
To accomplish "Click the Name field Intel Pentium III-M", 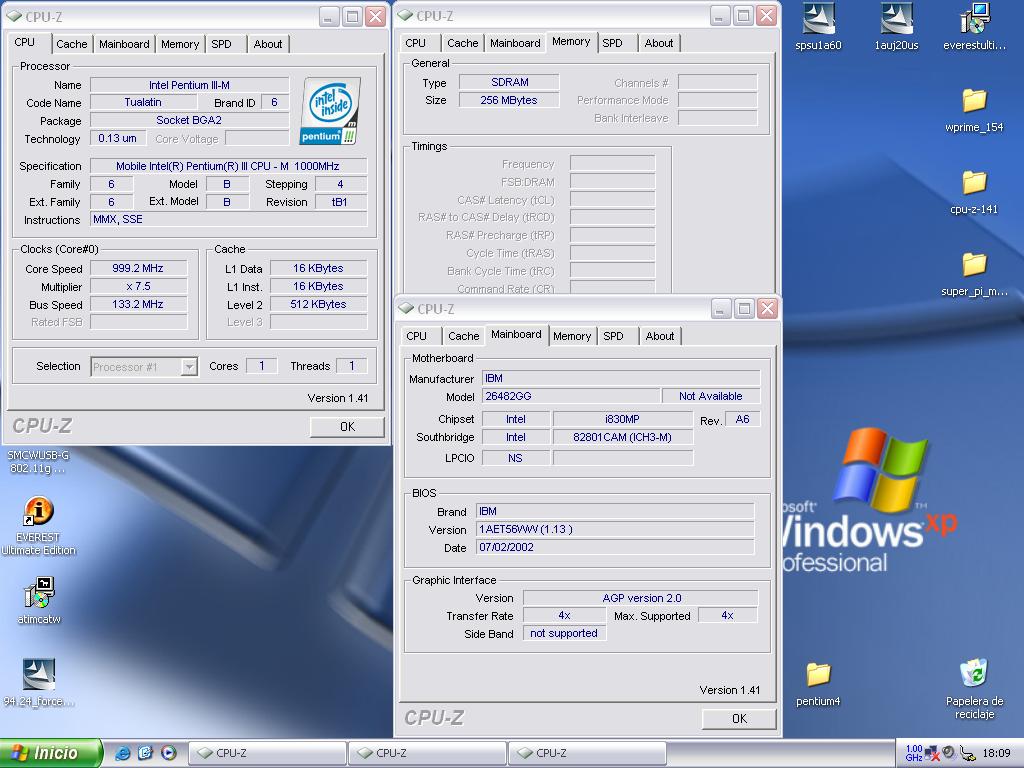I will tap(189, 85).
